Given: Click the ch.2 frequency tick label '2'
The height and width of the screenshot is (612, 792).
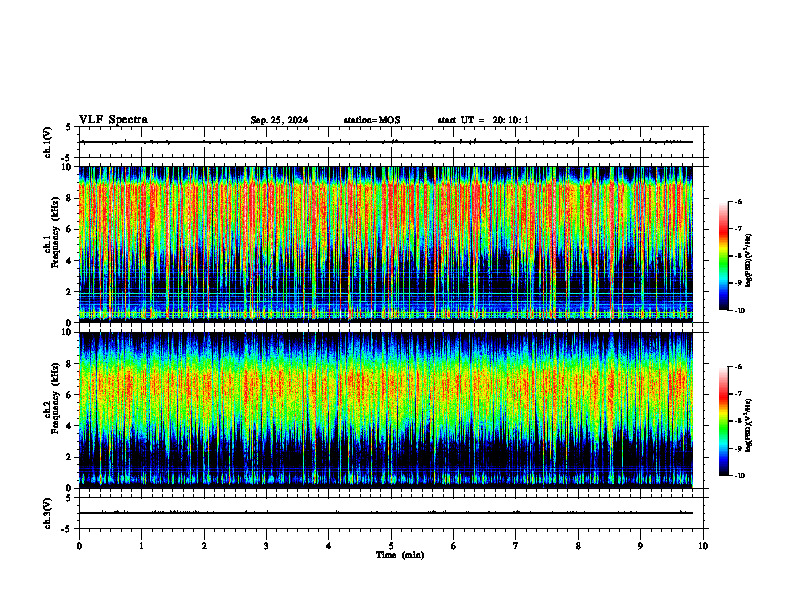Looking at the screenshot, I should pyautogui.click(x=70, y=457).
